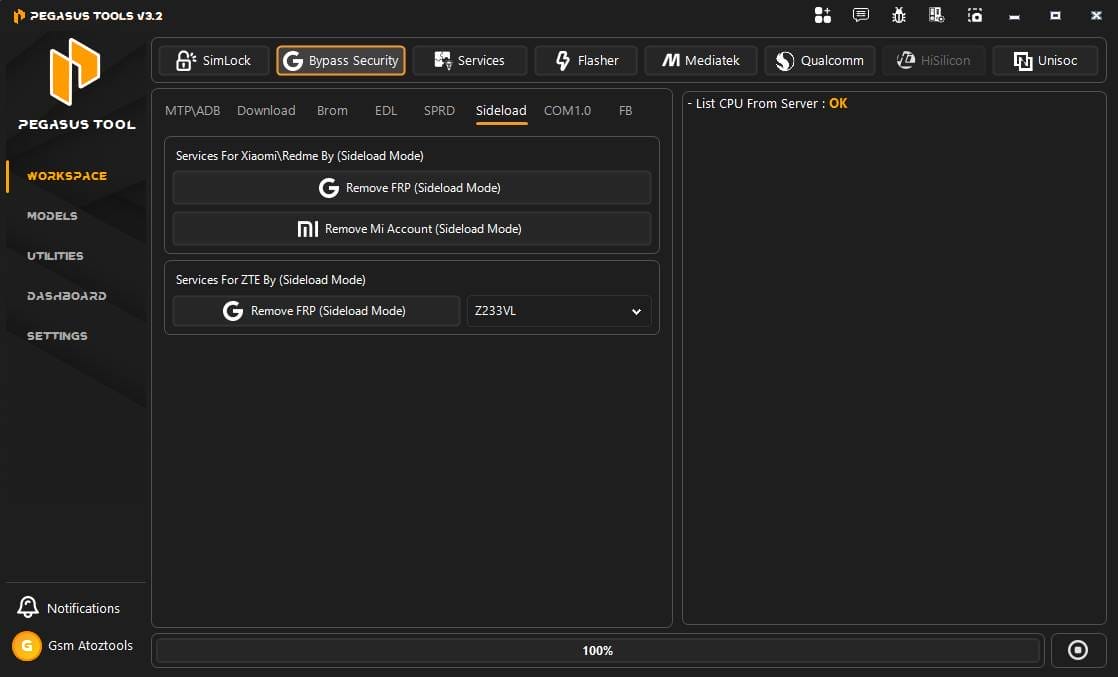The width and height of the screenshot is (1118, 677).
Task: Open the Qualcomm module
Action: click(819, 60)
